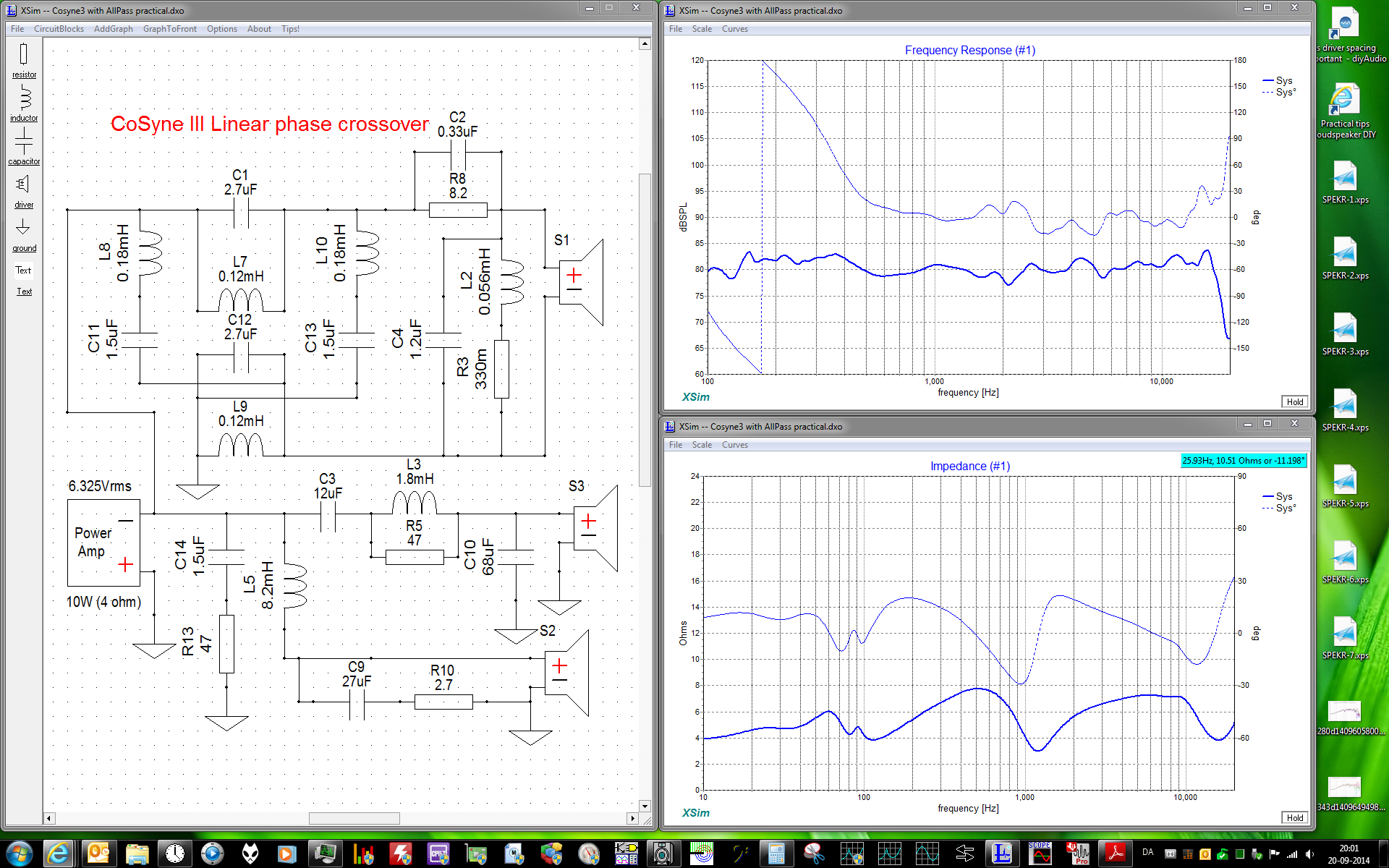
Task: Select inductor L3 1.8mH symbol
Action: pyautogui.click(x=415, y=503)
